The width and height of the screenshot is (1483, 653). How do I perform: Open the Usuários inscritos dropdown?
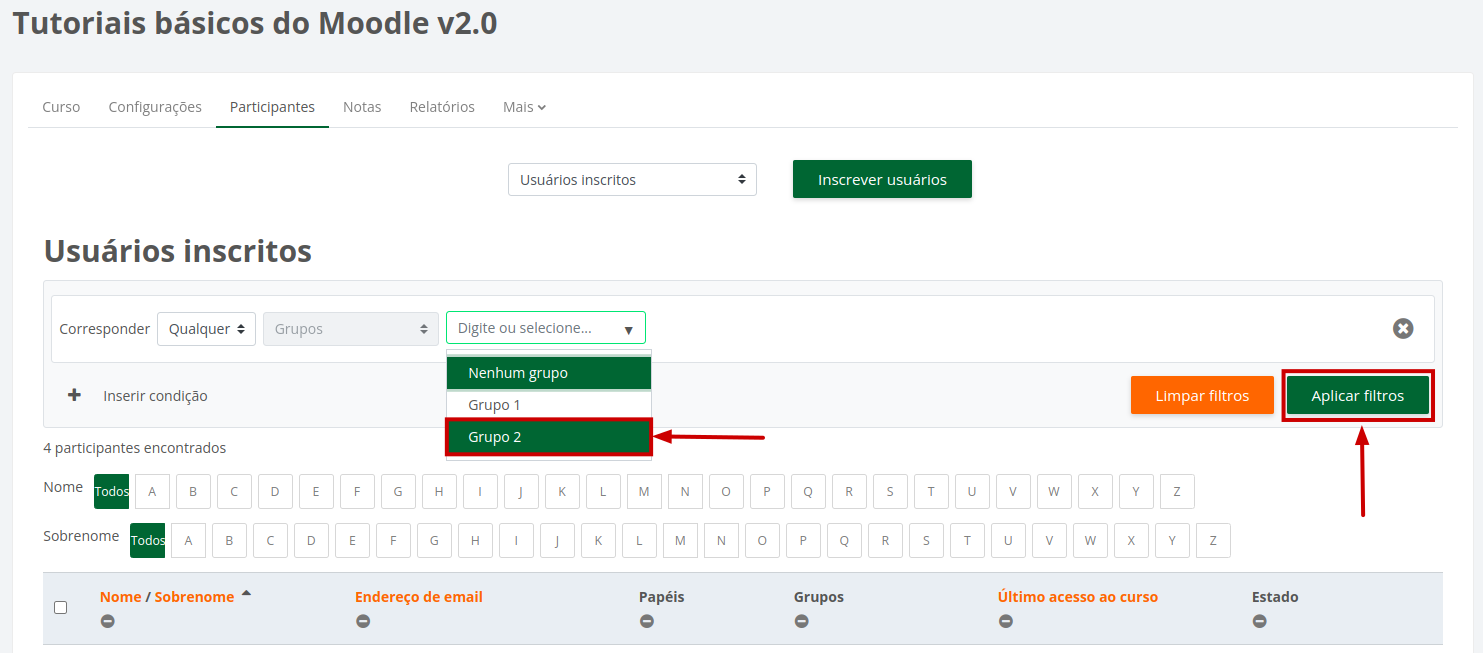click(632, 180)
